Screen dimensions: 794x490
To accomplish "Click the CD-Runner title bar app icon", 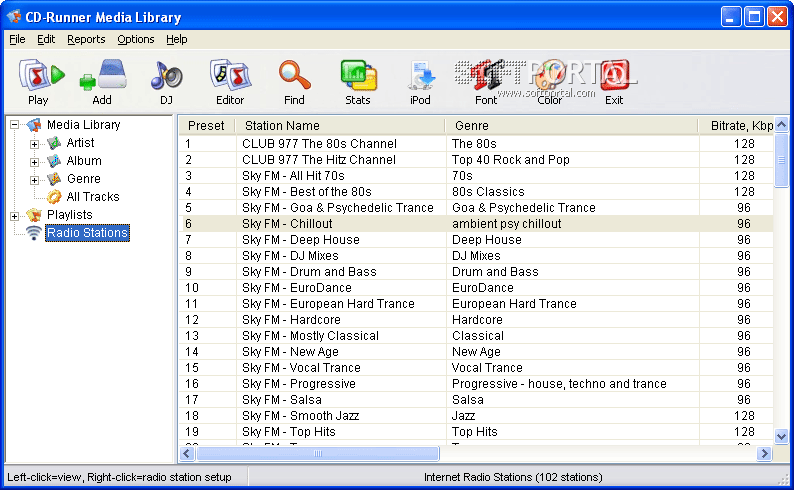I will [x=14, y=17].
